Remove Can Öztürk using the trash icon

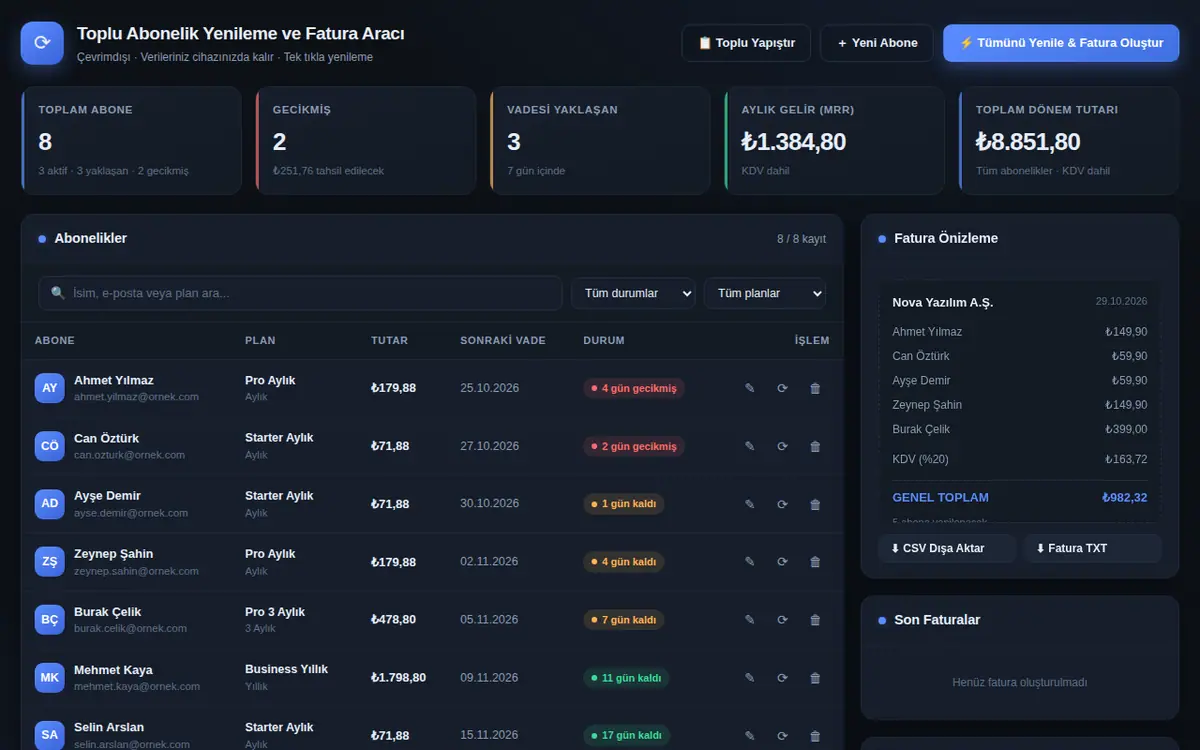pos(815,446)
